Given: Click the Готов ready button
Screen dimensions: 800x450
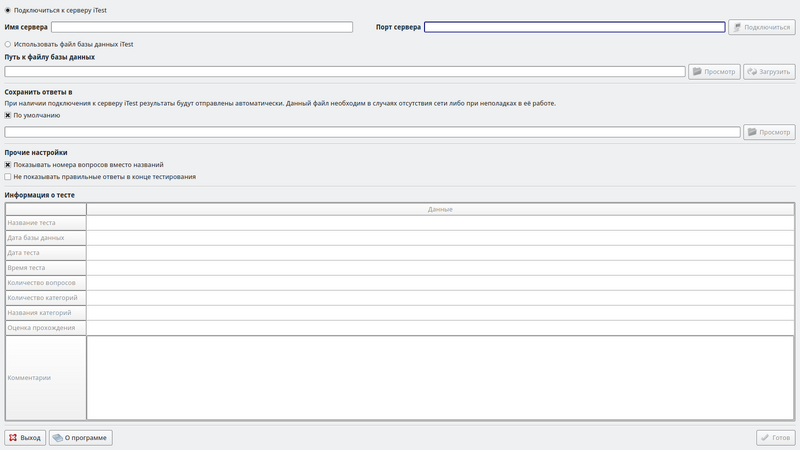Looking at the screenshot, I should [775, 438].
